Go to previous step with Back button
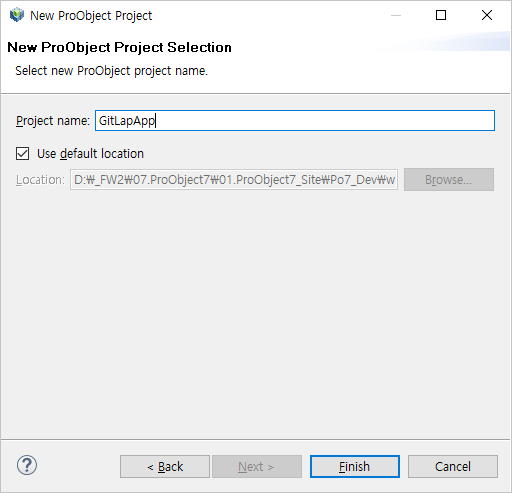This screenshot has width=515, height=496. (x=165, y=466)
